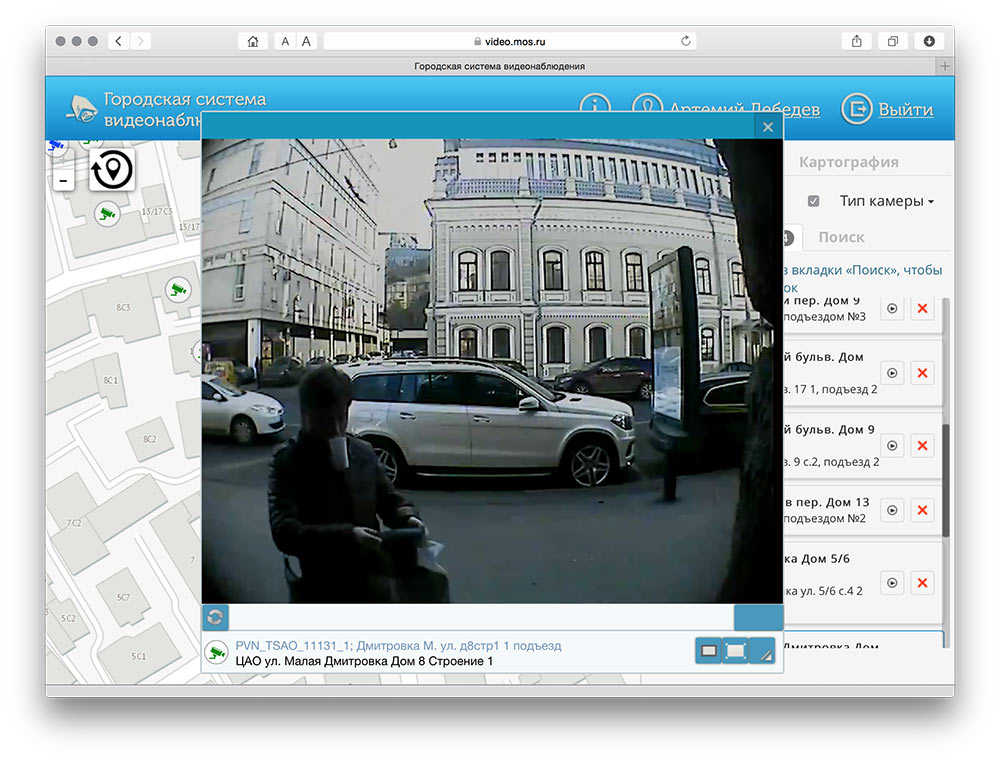Click the Выйти logout link
Image resolution: width=1000 pixels, height=762 pixels.
coord(906,110)
